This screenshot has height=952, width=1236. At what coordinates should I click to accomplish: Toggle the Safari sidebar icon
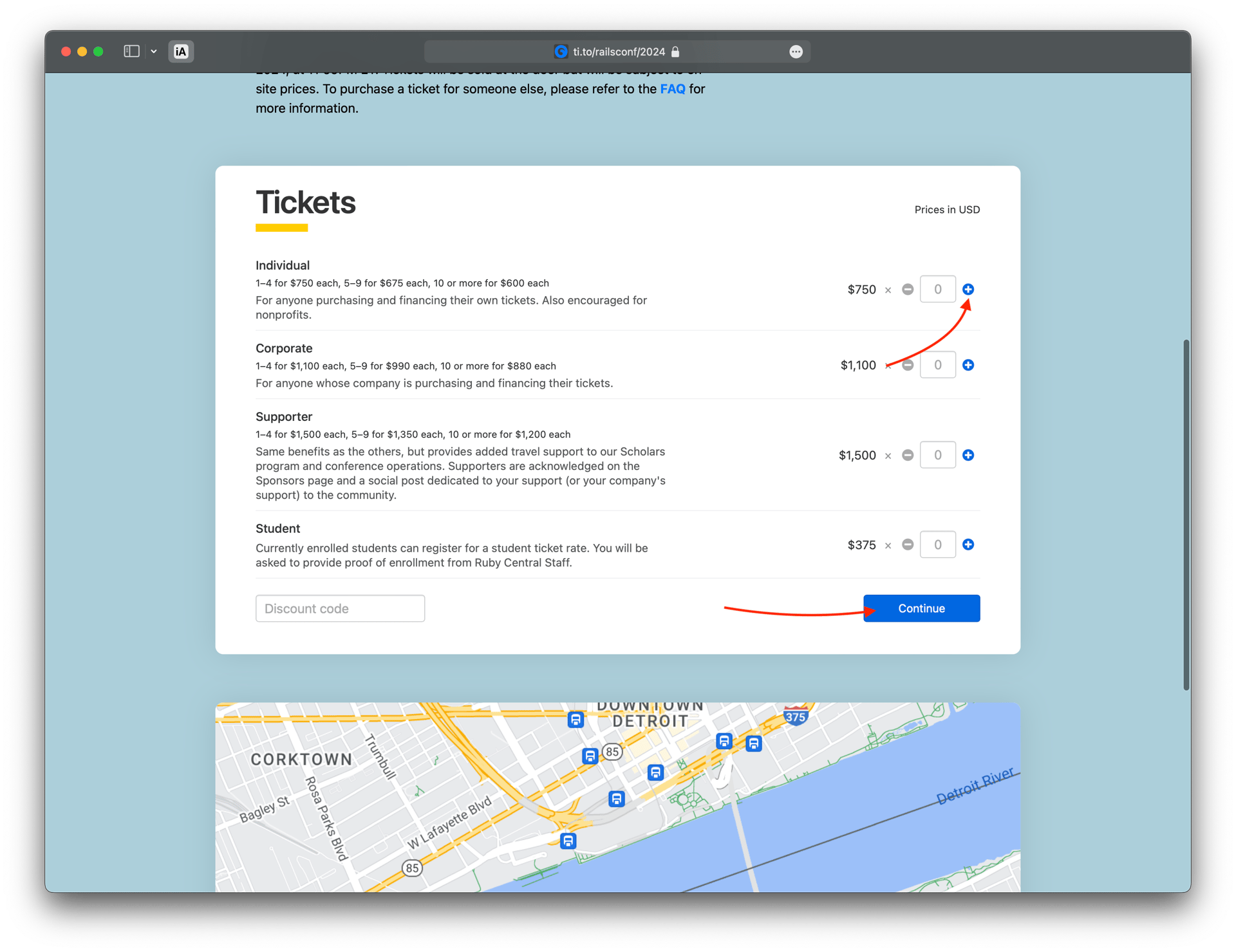click(x=131, y=51)
